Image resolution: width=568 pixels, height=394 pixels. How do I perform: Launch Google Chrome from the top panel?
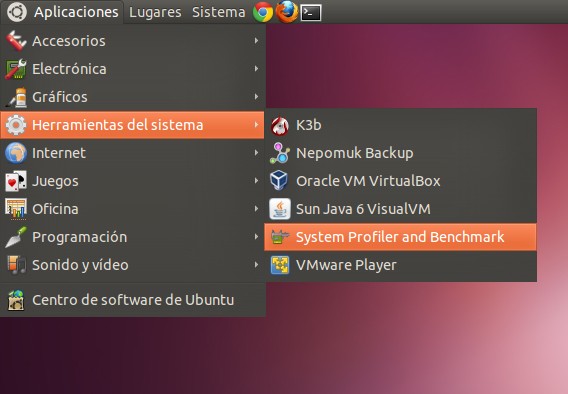click(x=263, y=12)
